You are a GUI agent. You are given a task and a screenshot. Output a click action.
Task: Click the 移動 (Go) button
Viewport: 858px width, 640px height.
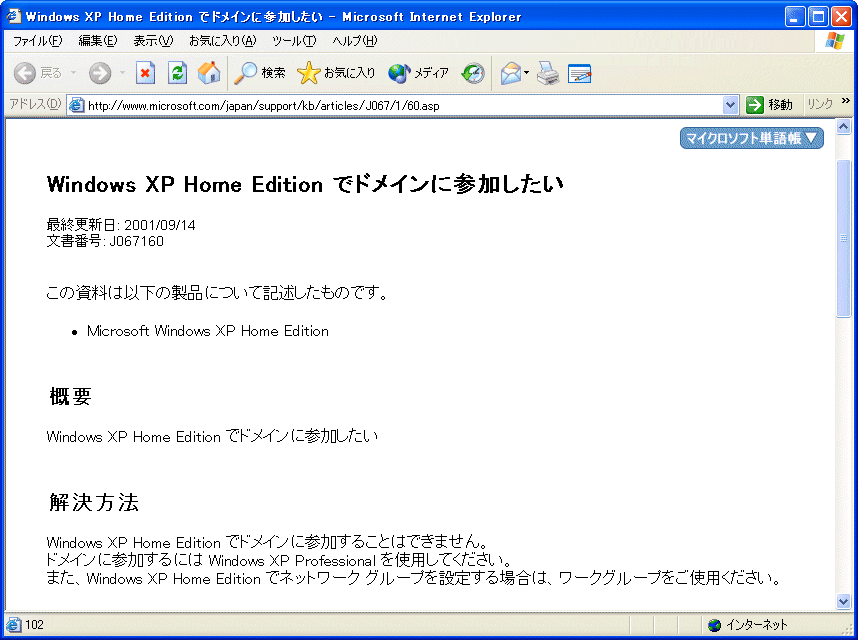(x=769, y=104)
